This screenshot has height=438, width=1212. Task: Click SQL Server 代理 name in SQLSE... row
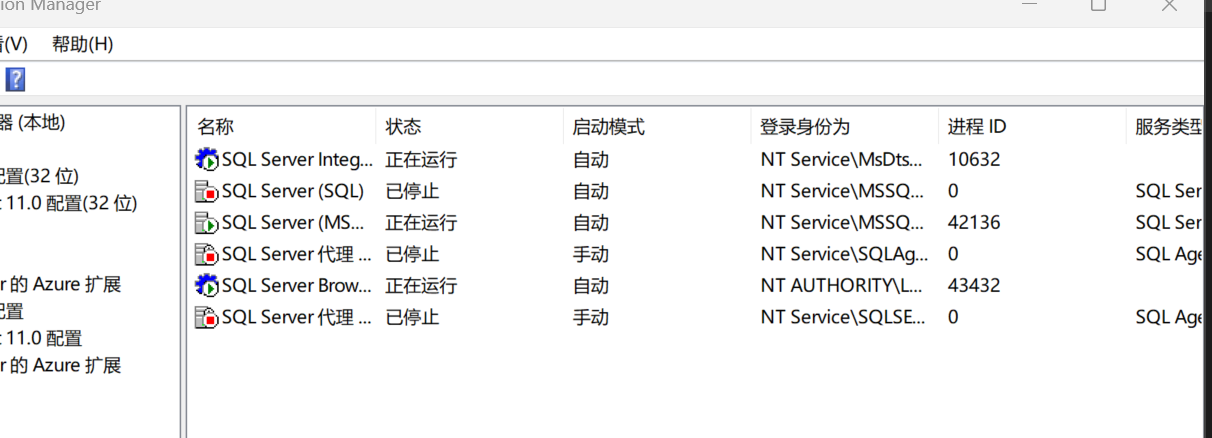point(297,317)
